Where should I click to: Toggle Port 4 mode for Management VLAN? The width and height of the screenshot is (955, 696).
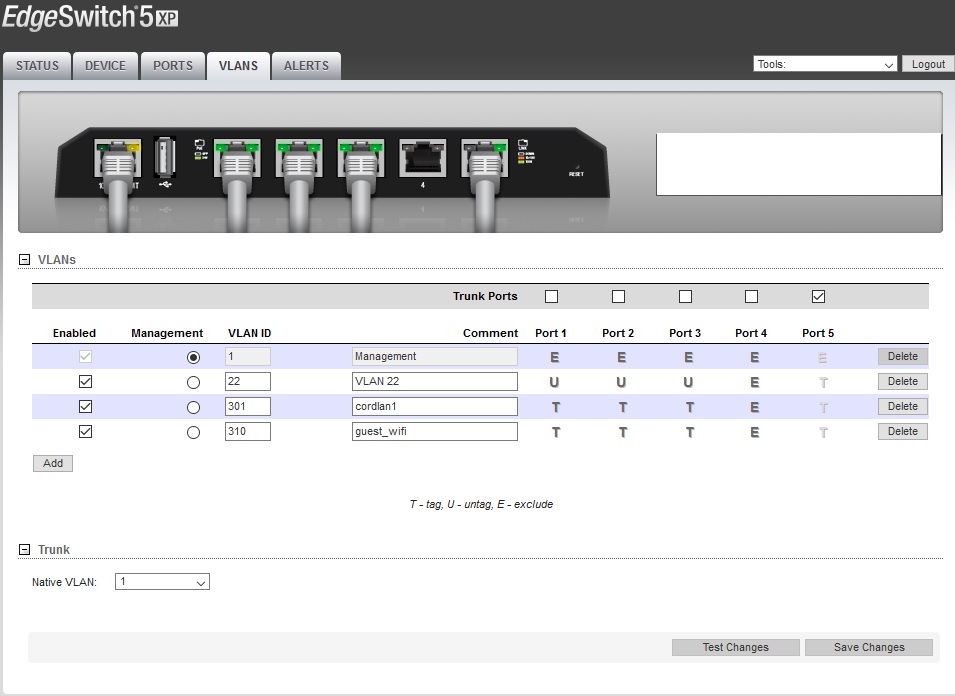click(755, 357)
